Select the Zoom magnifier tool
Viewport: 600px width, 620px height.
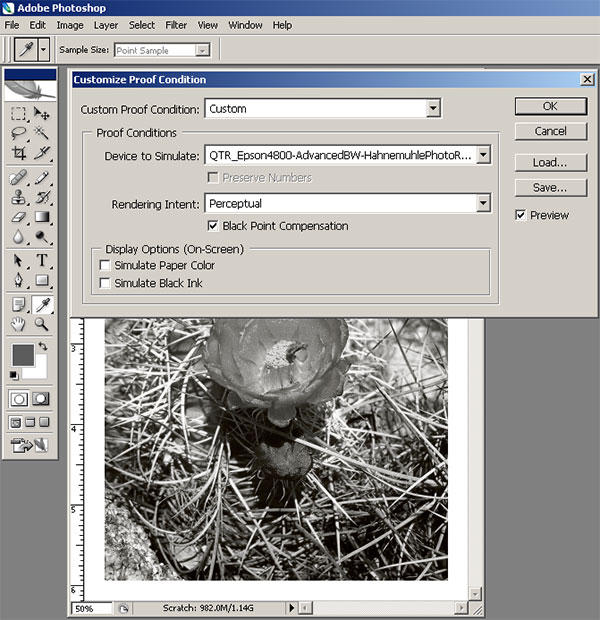coord(42,324)
